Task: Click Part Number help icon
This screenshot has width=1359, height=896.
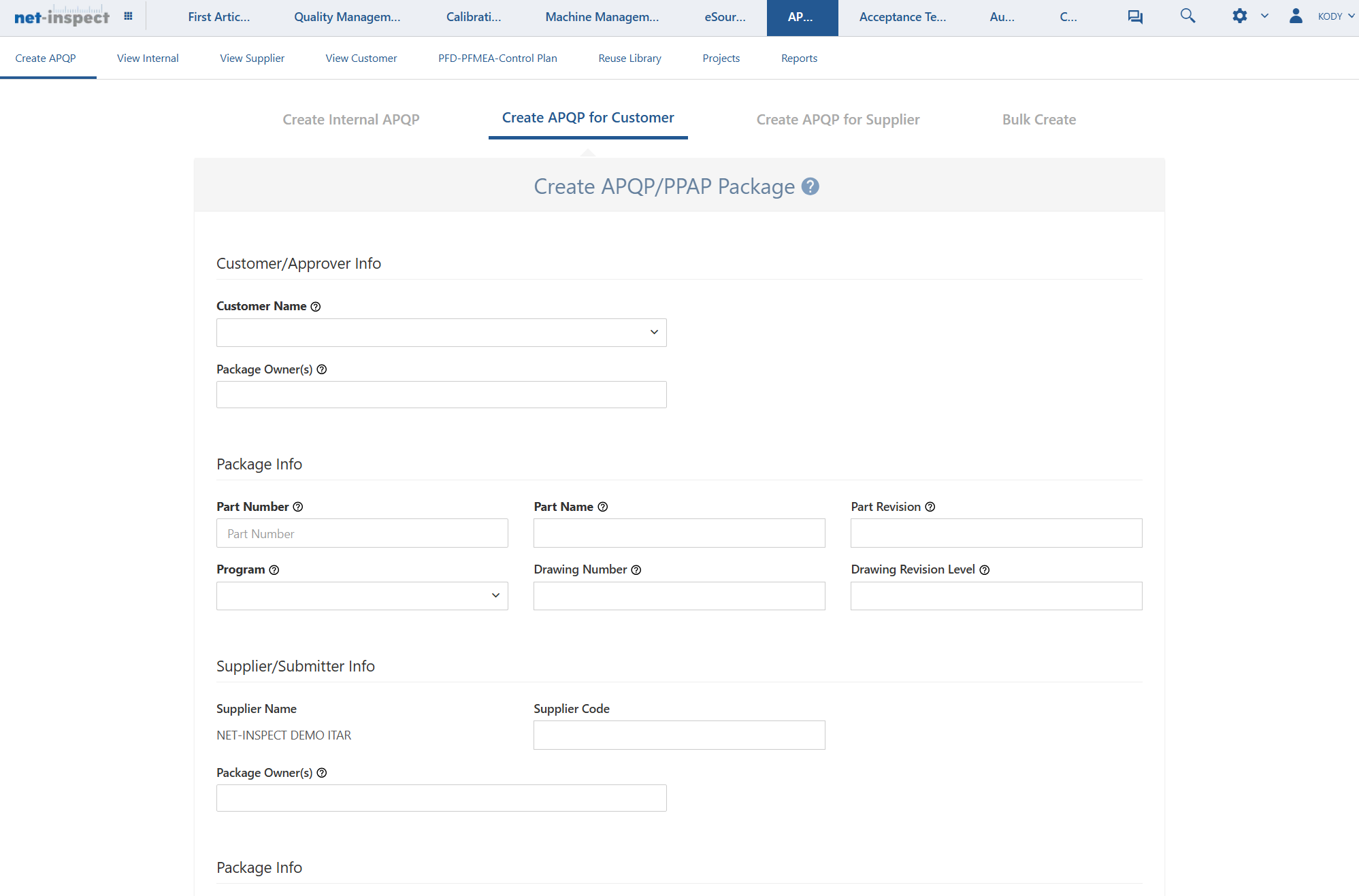Action: 298,507
